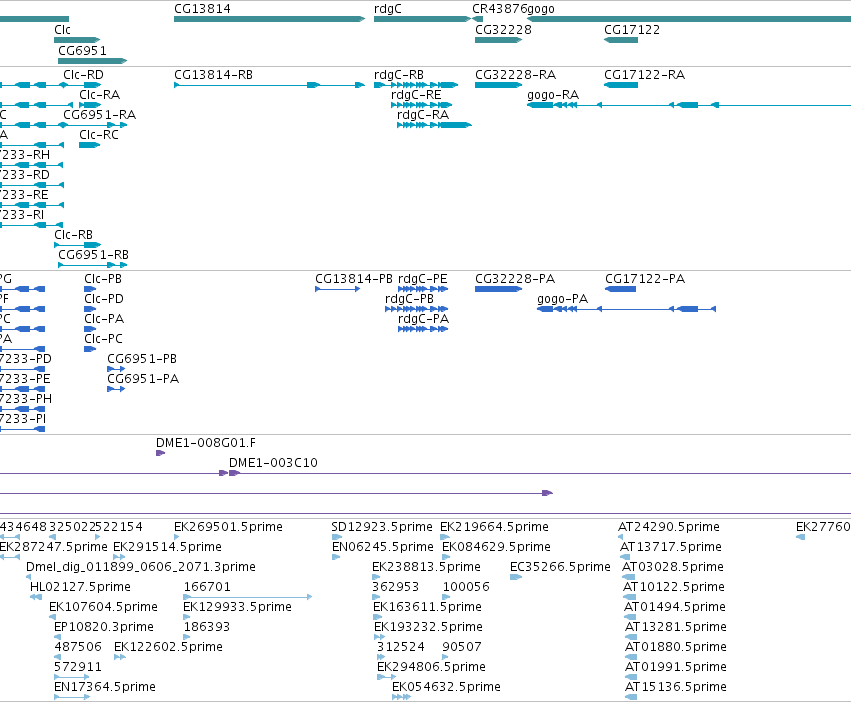Viewport: 851px width, 702px height.
Task: Select the gogo-PA protein label
Action: click(x=562, y=299)
